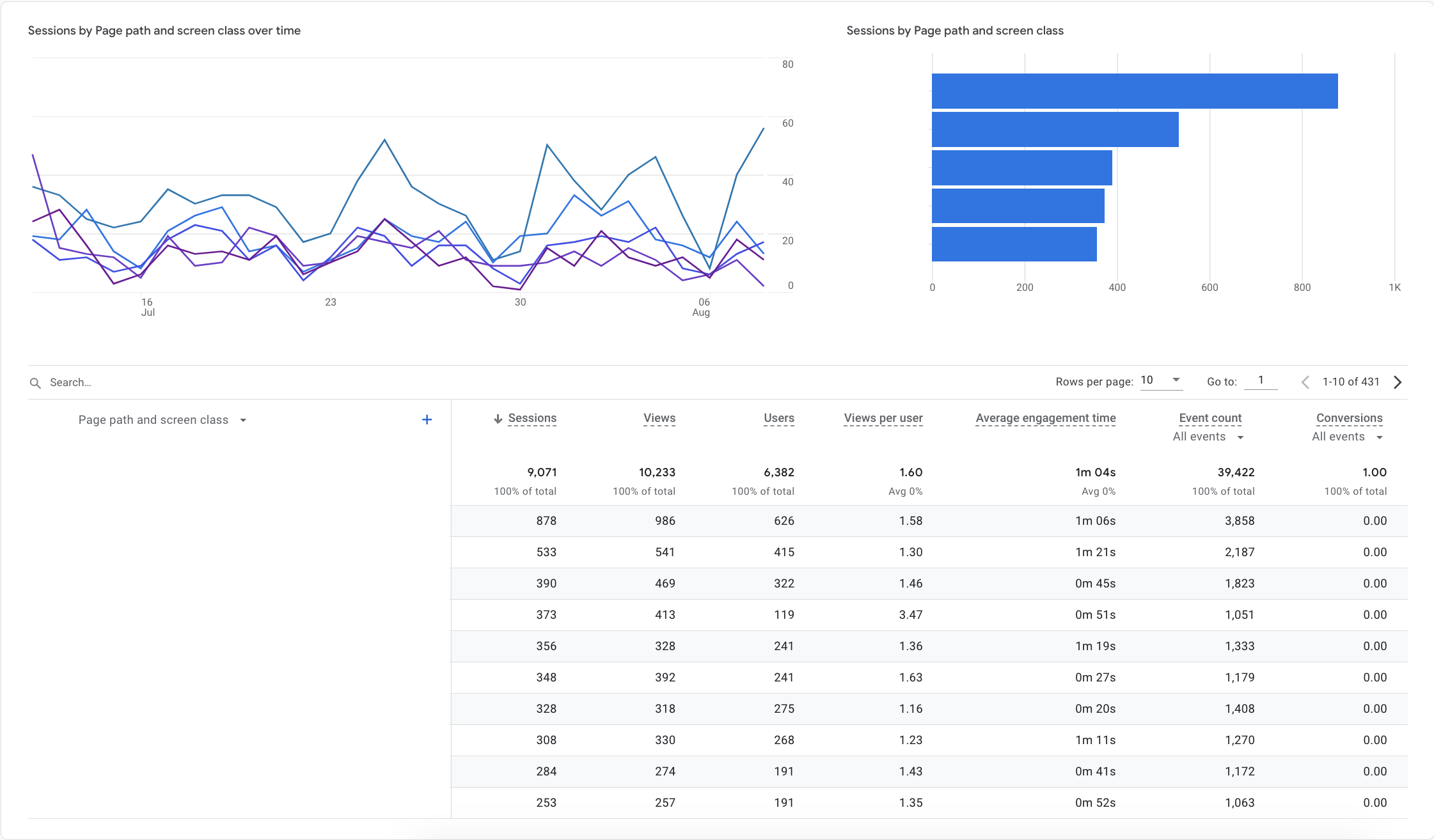
Task: Click the longest bar in bar chart
Action: pos(1134,91)
